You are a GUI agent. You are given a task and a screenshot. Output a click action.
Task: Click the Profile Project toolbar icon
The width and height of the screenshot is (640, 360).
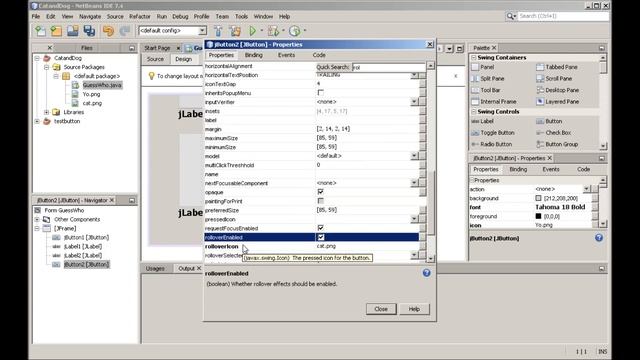[295, 31]
